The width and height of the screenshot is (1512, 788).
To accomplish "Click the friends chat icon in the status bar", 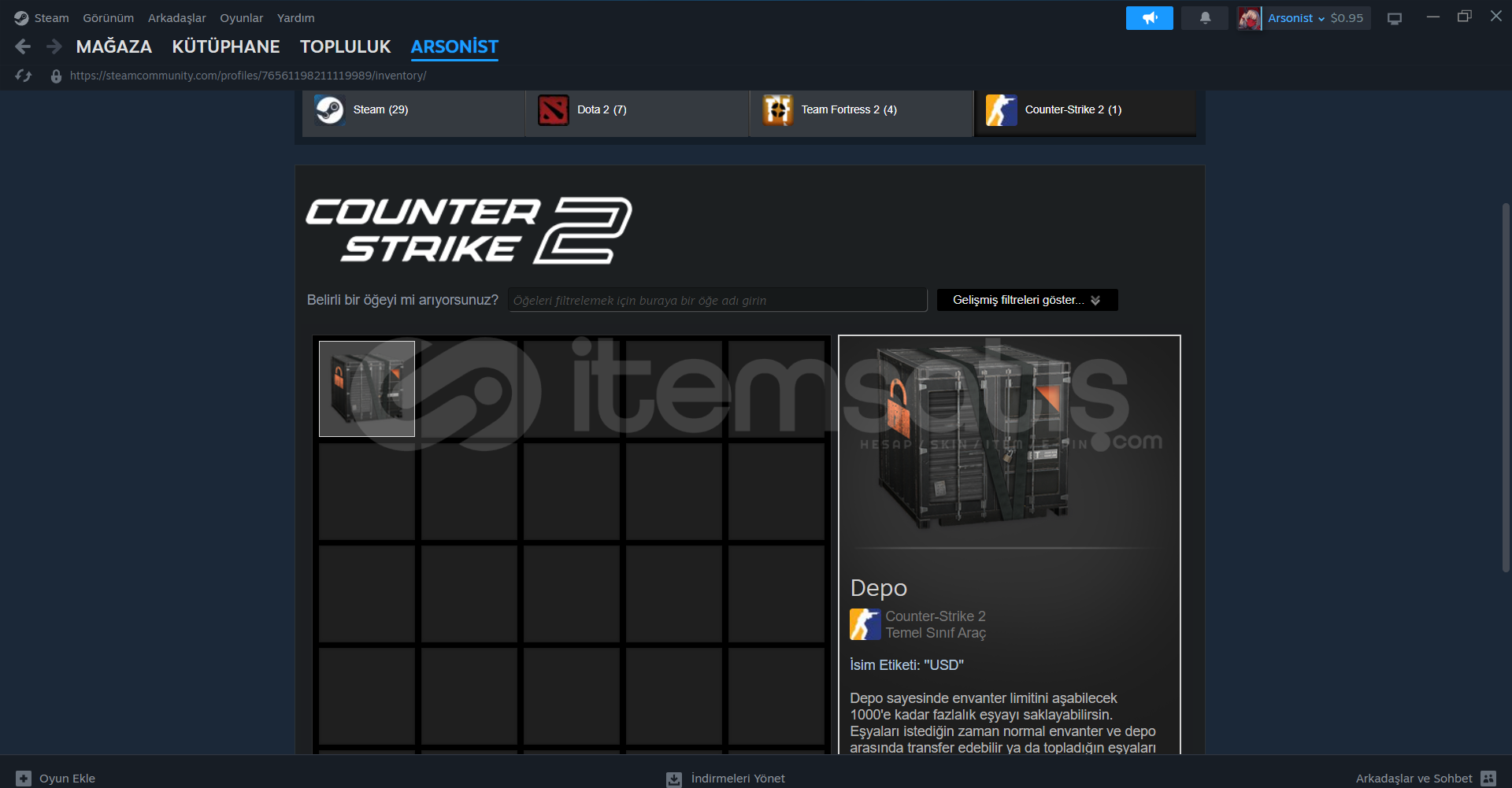I will 1488,779.
